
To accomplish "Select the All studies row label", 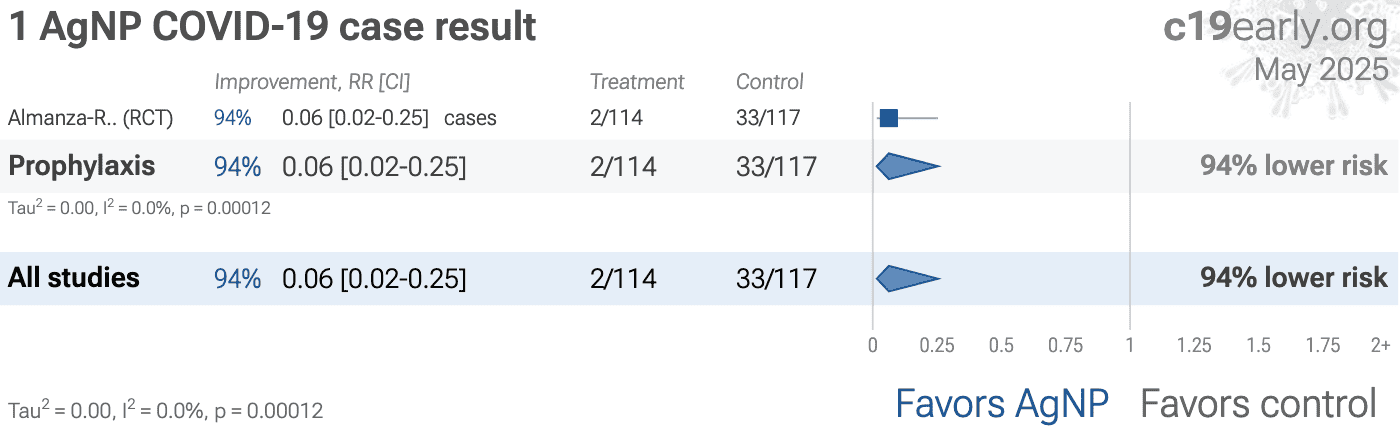I will [x=74, y=278].
